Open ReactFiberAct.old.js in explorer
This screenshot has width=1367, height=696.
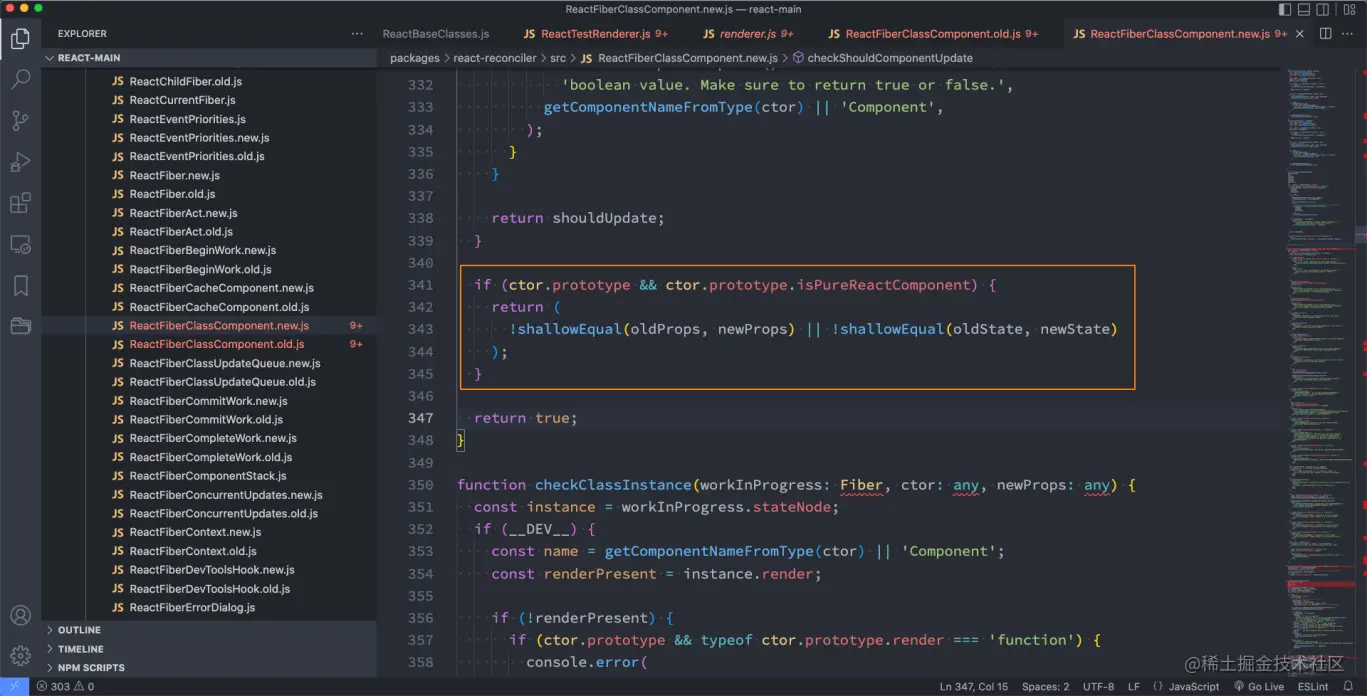[210, 232]
